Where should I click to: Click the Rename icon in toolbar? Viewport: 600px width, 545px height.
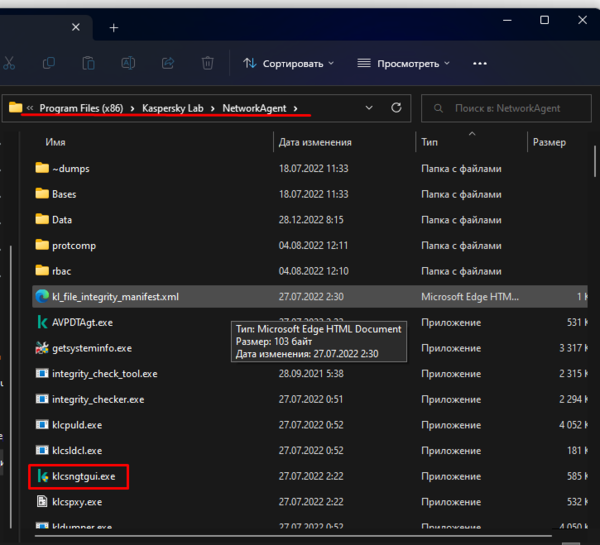pyautogui.click(x=128, y=63)
